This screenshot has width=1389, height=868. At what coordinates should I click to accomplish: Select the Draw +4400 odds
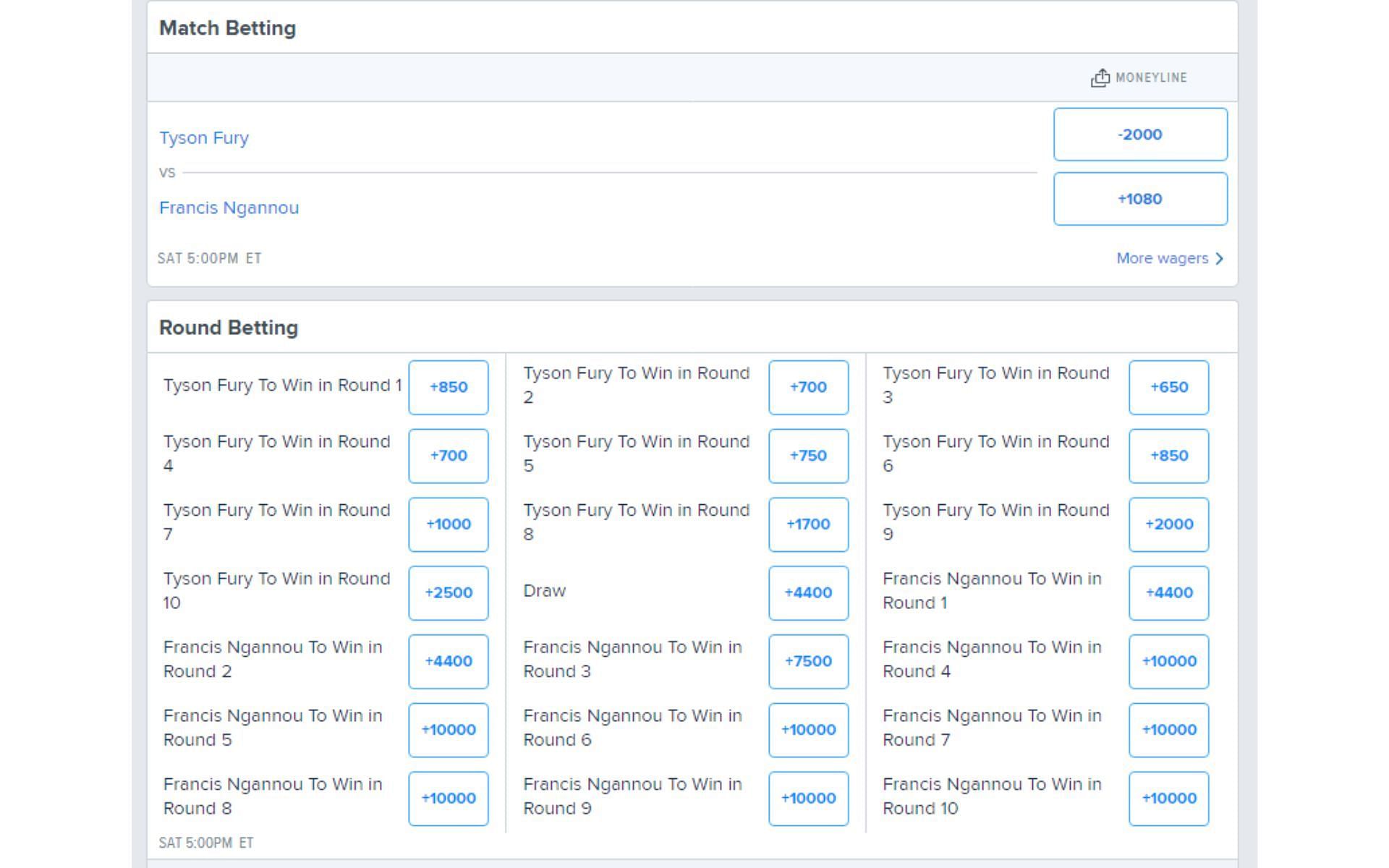(x=808, y=593)
